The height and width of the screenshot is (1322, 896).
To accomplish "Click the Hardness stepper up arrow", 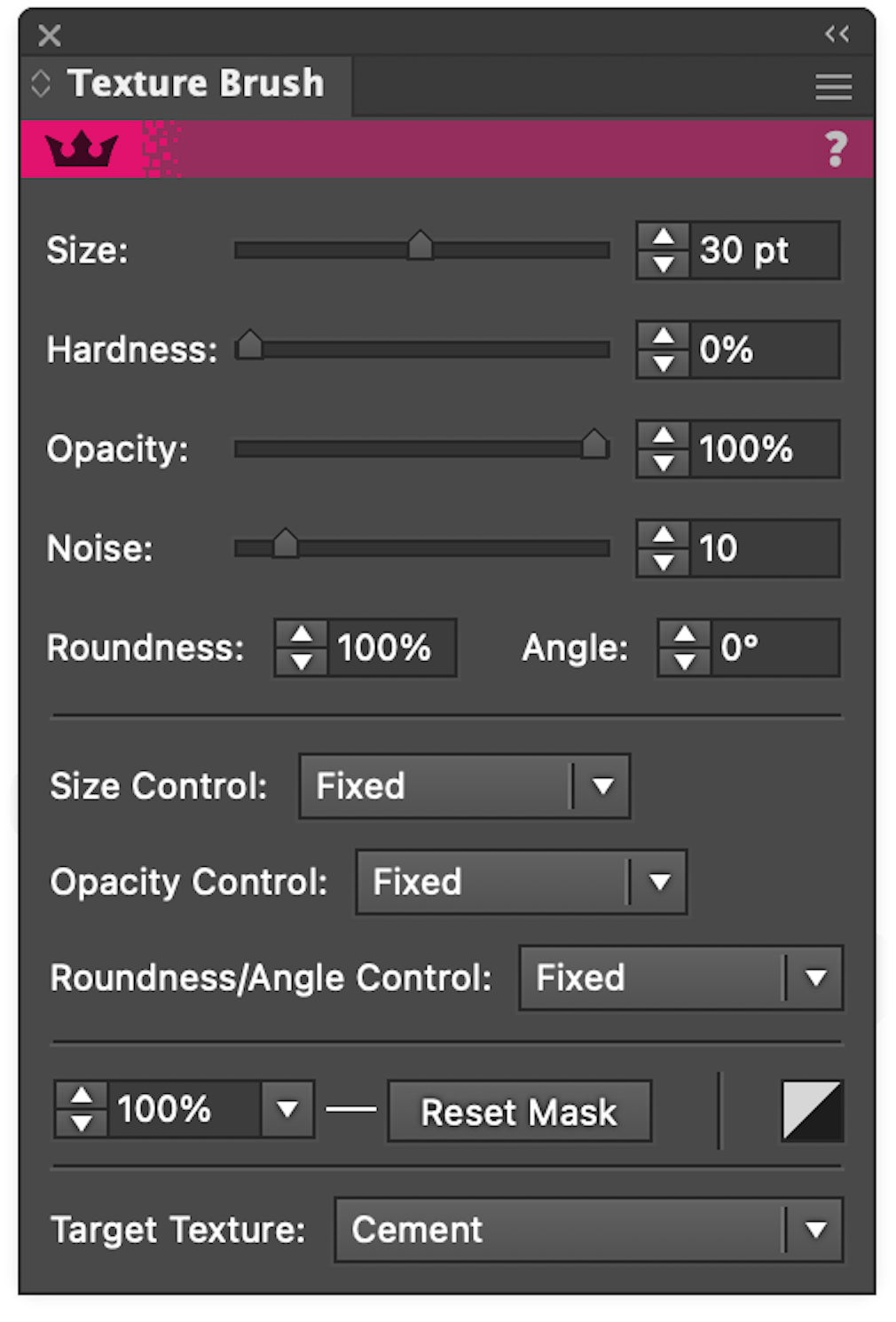I will point(664,334).
